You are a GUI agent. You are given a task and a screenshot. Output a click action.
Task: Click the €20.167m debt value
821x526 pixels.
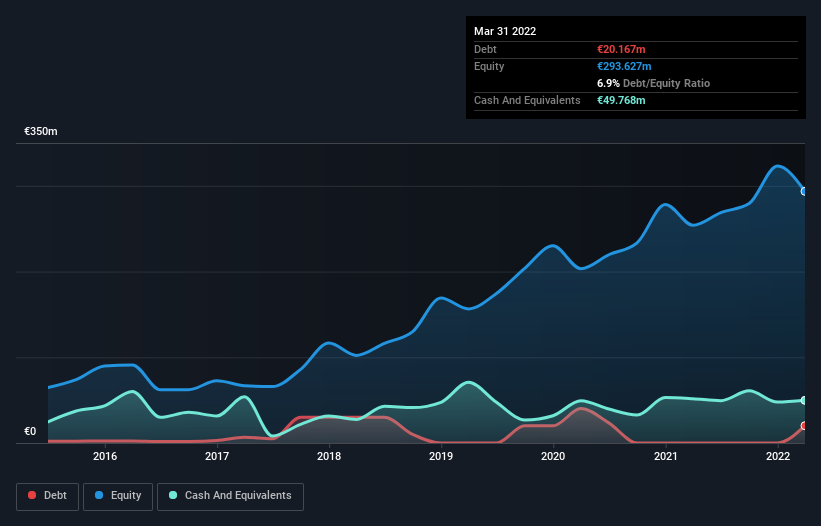point(621,49)
